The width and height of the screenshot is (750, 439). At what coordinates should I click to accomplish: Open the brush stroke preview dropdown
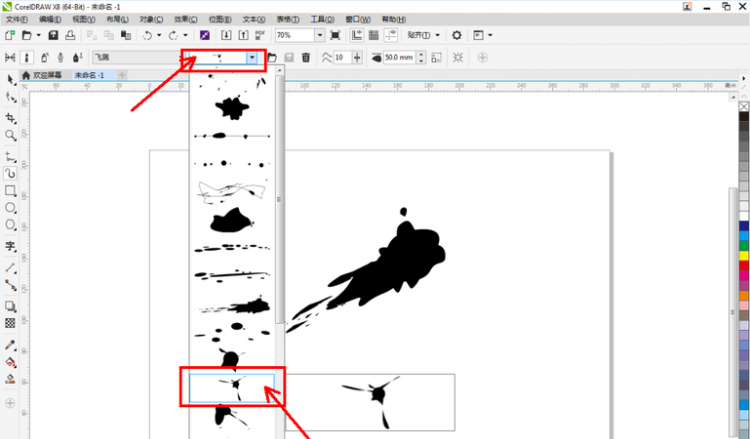tap(252, 58)
